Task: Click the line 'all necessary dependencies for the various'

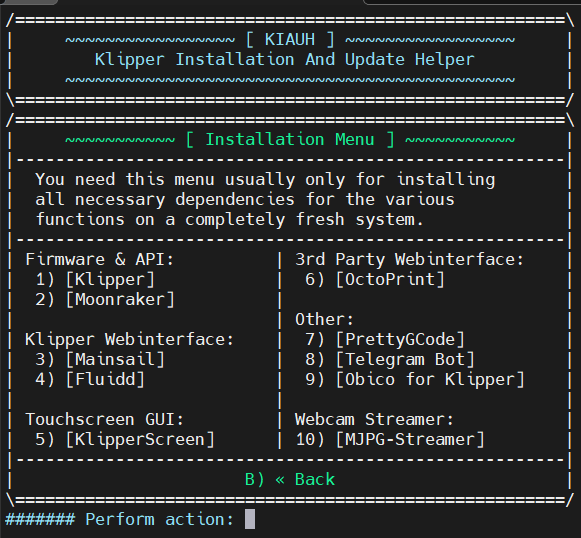Action: coord(245,200)
